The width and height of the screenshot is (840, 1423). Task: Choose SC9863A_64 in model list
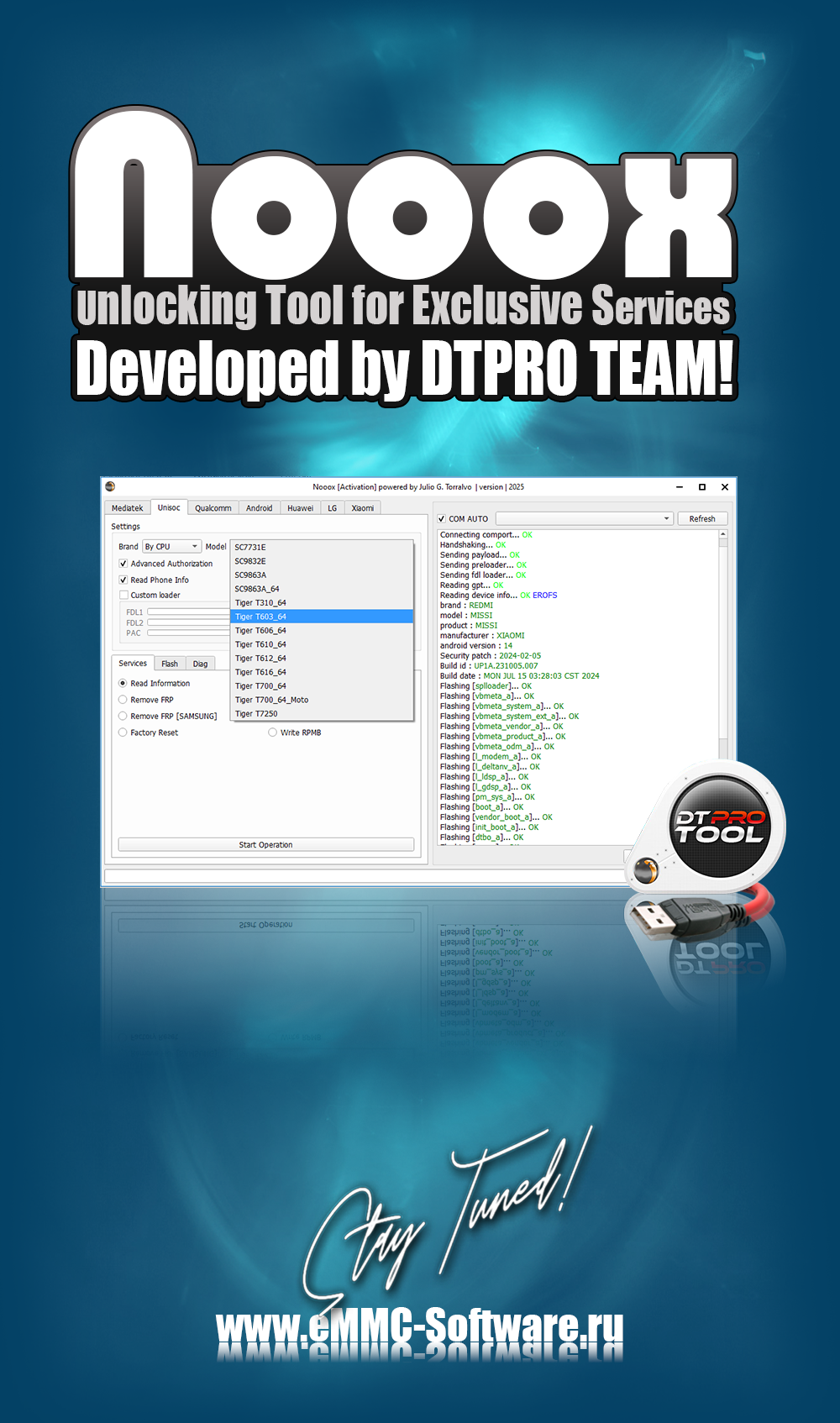322,589
